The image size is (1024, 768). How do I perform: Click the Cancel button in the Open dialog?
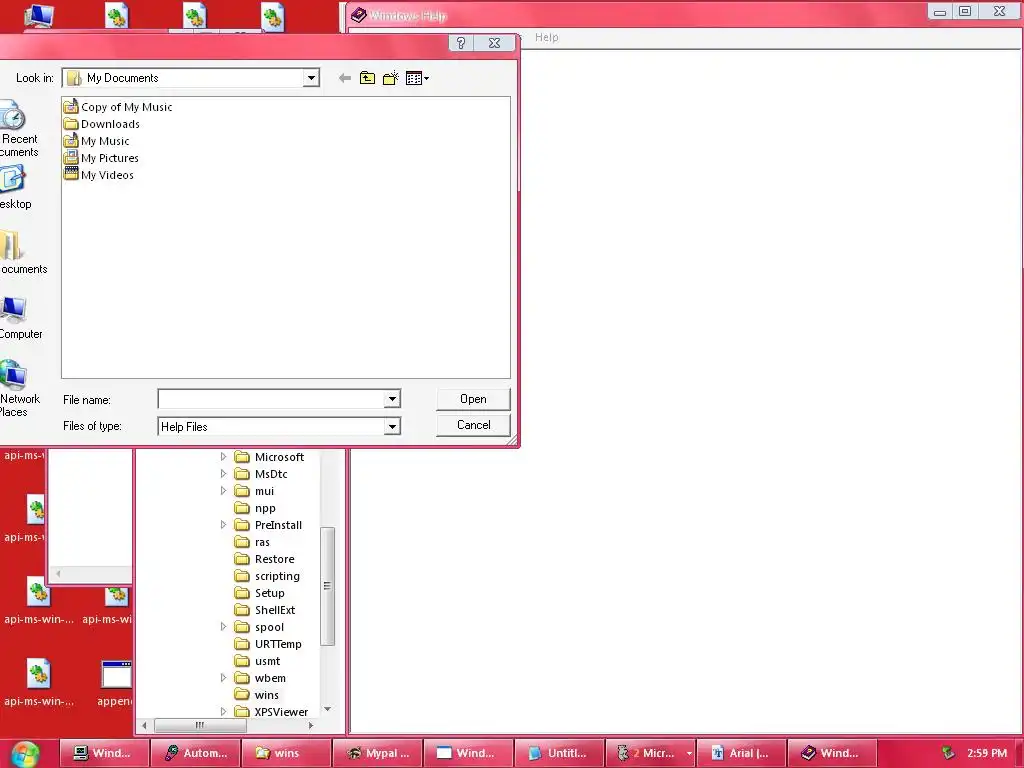click(x=473, y=425)
